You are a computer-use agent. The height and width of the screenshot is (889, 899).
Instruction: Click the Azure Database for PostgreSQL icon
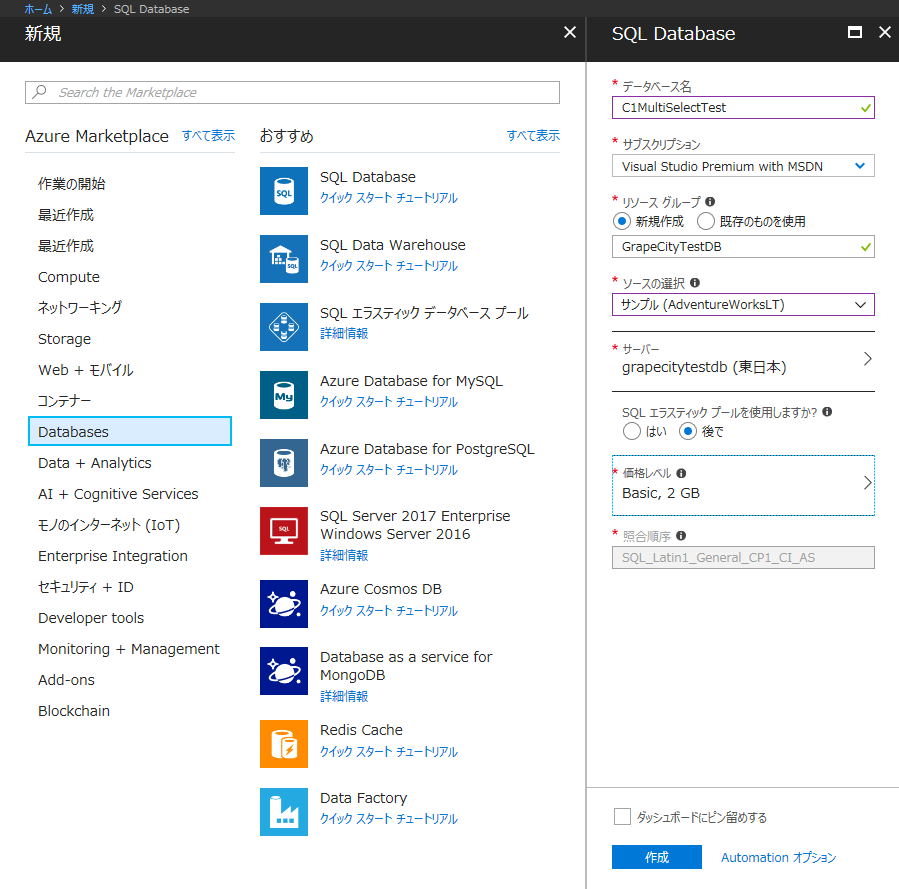tap(284, 463)
